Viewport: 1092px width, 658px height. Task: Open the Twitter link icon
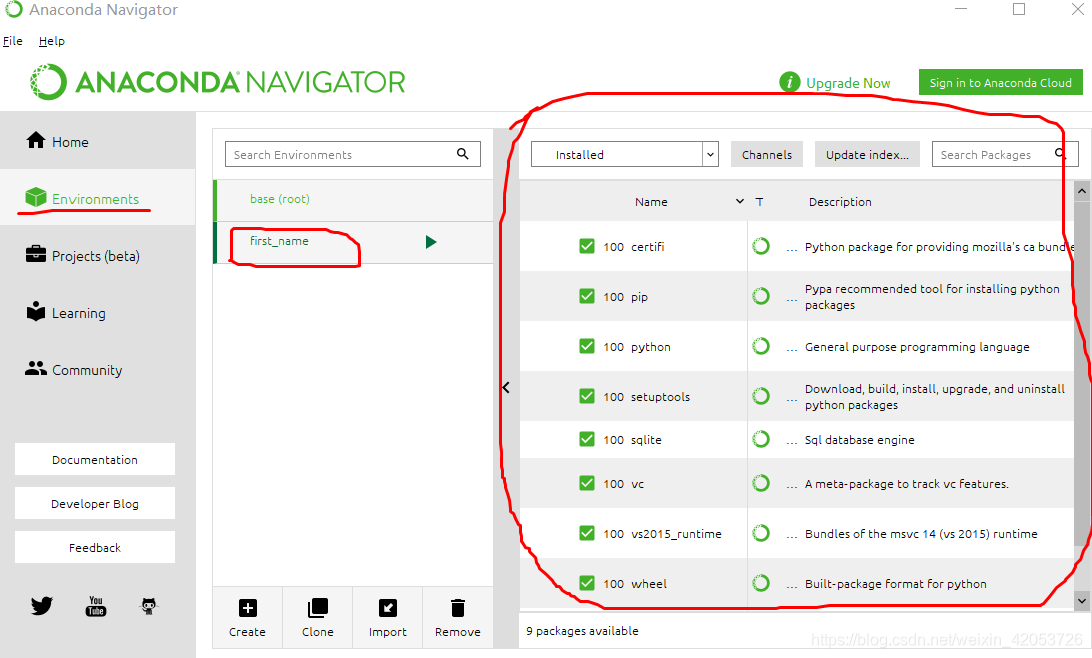tap(42, 605)
